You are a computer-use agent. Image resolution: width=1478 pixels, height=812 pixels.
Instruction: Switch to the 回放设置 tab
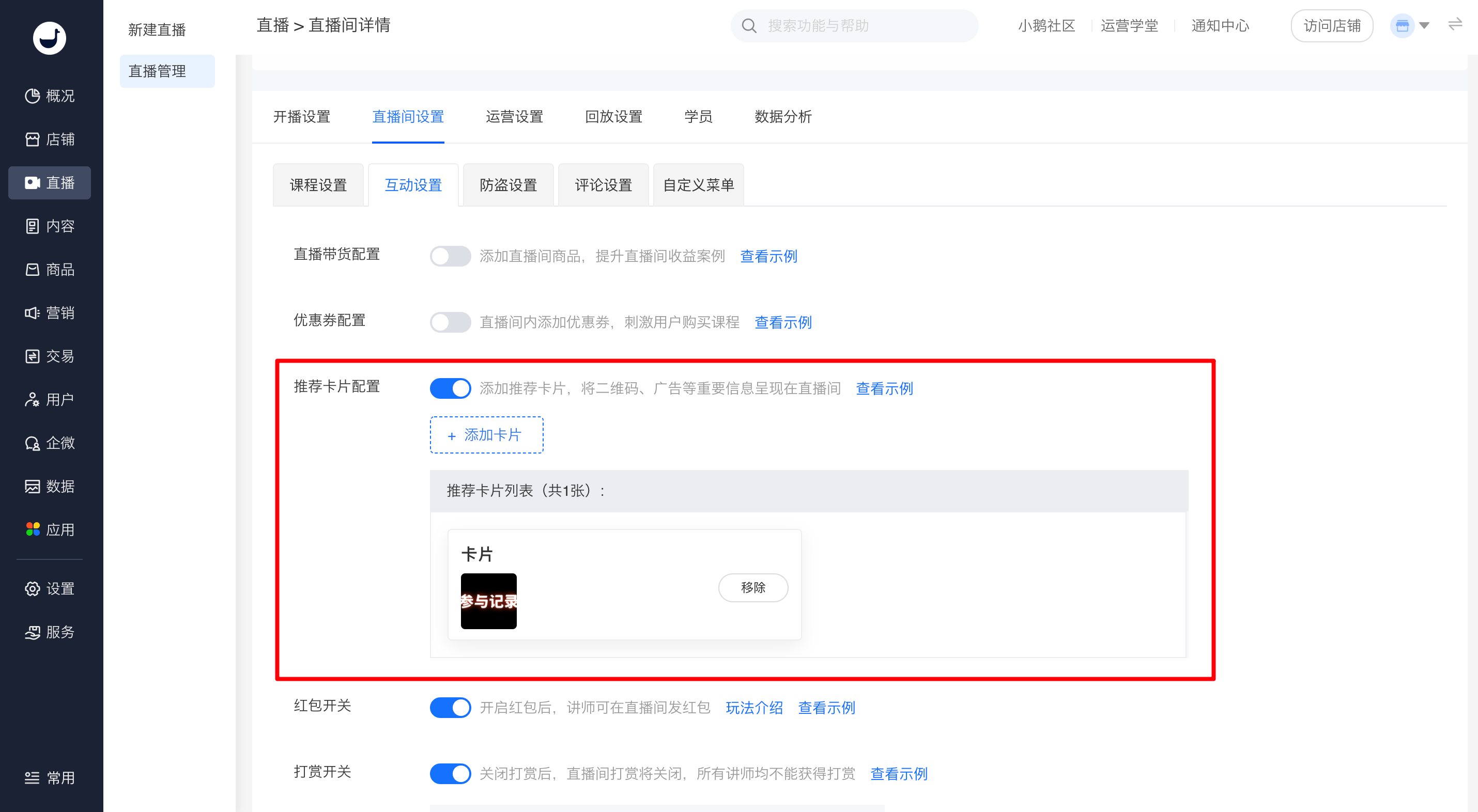(613, 117)
